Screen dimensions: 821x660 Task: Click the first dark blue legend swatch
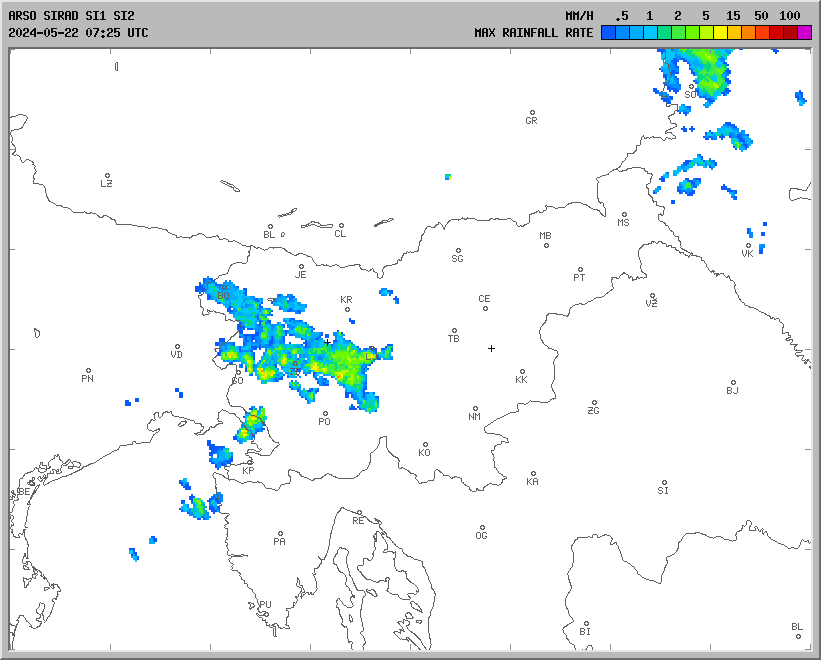(608, 32)
